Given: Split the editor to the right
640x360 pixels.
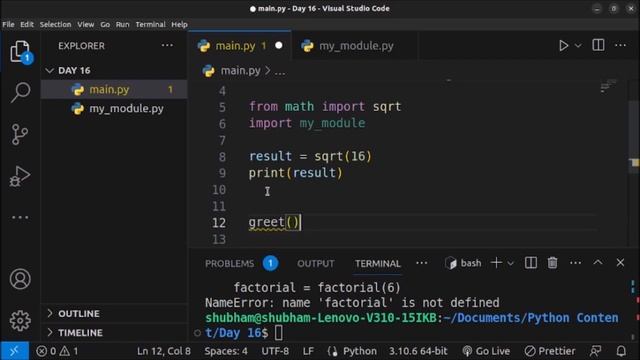Looking at the screenshot, I should pyautogui.click(x=598, y=45).
